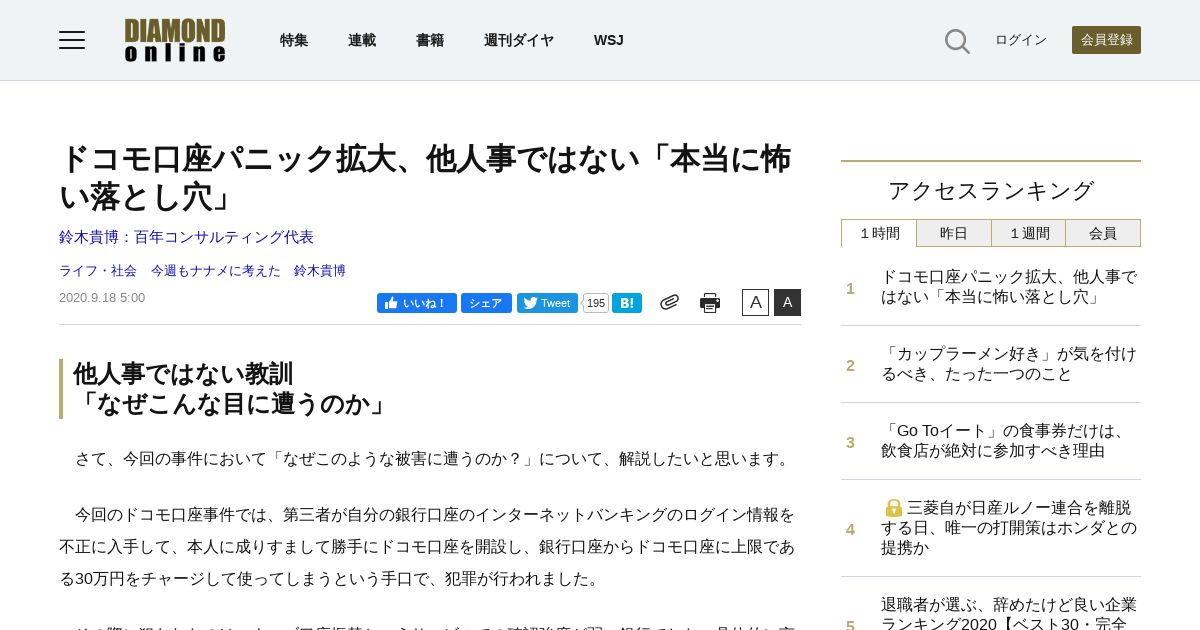Switch ranking to １週間 tab
Viewport: 1200px width, 630px height.
click(x=1029, y=233)
